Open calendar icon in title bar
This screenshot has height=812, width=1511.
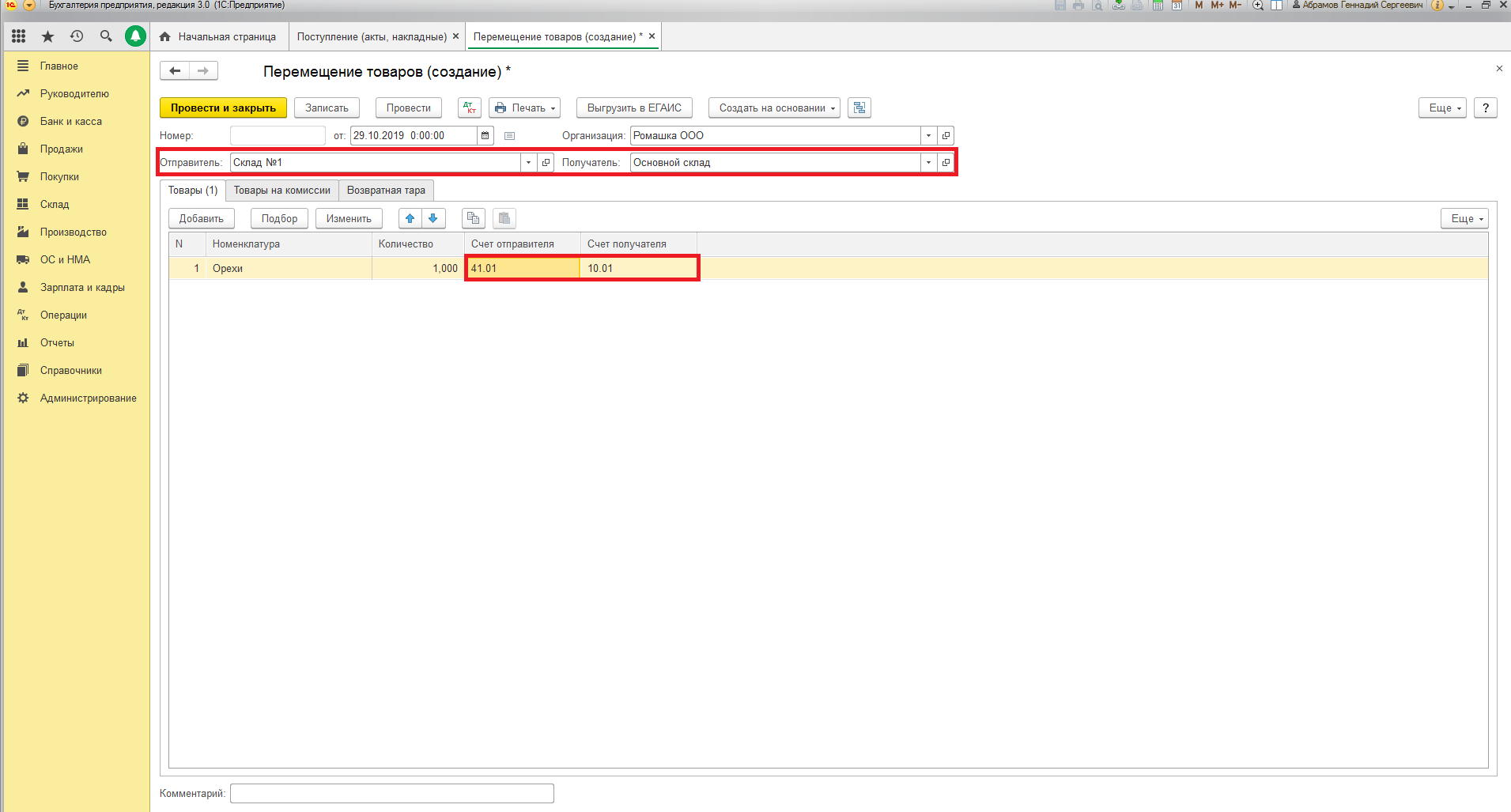point(1177,6)
